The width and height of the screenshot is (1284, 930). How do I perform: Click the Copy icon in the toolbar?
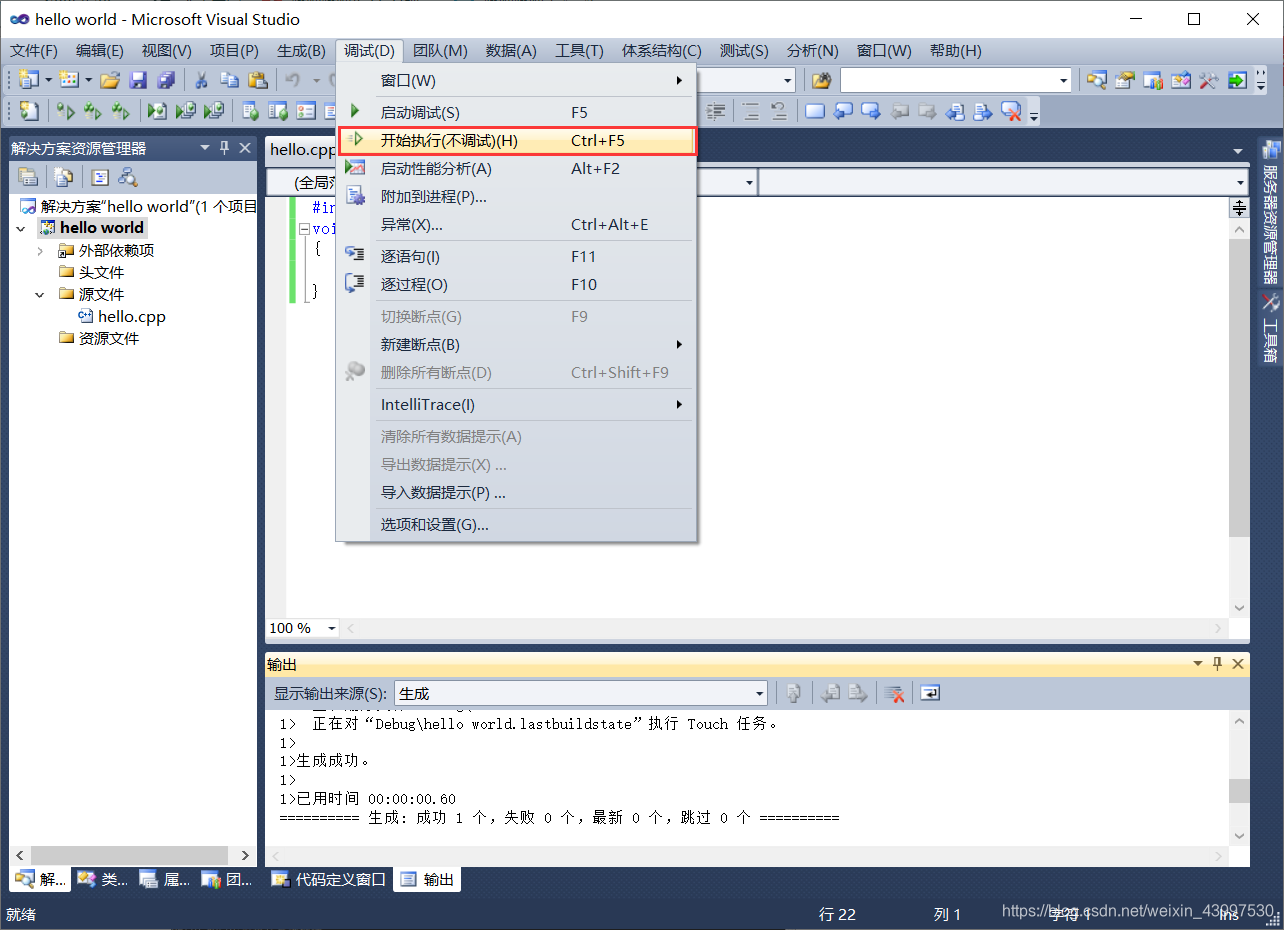click(229, 80)
